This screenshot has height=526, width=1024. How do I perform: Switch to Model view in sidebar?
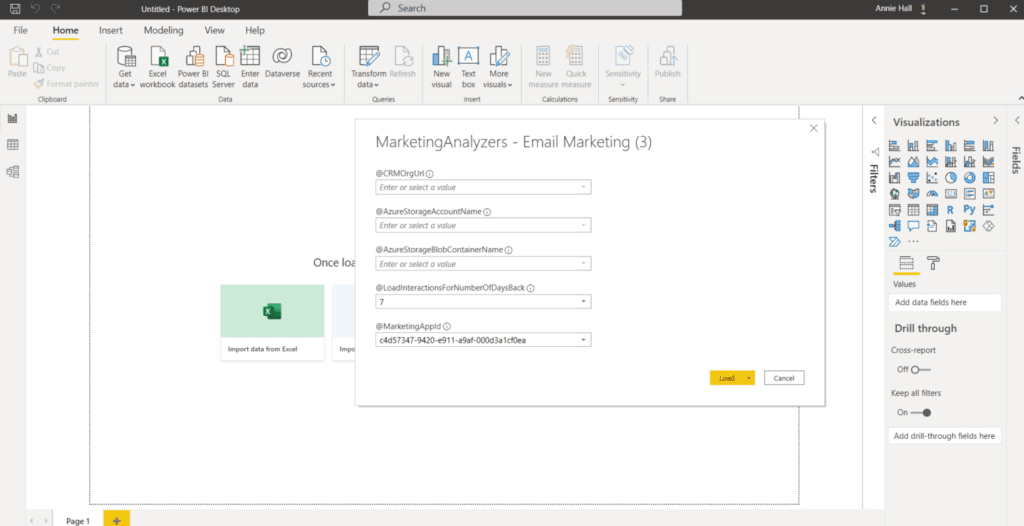pyautogui.click(x=12, y=172)
